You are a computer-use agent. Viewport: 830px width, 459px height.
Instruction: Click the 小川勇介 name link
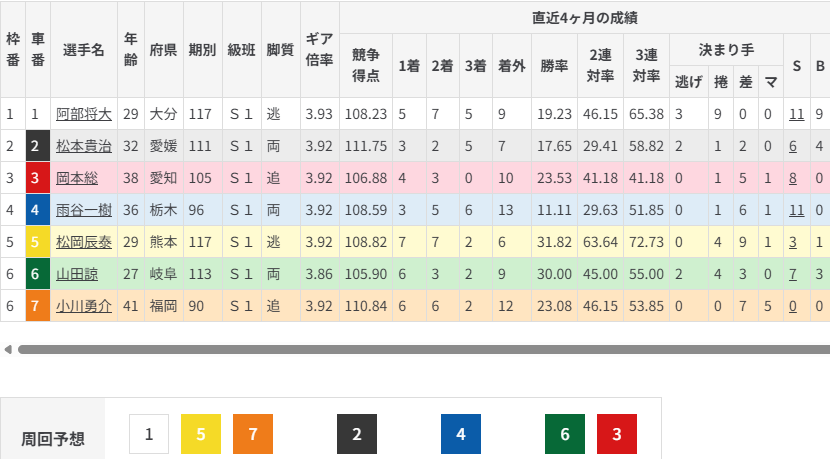[83, 306]
